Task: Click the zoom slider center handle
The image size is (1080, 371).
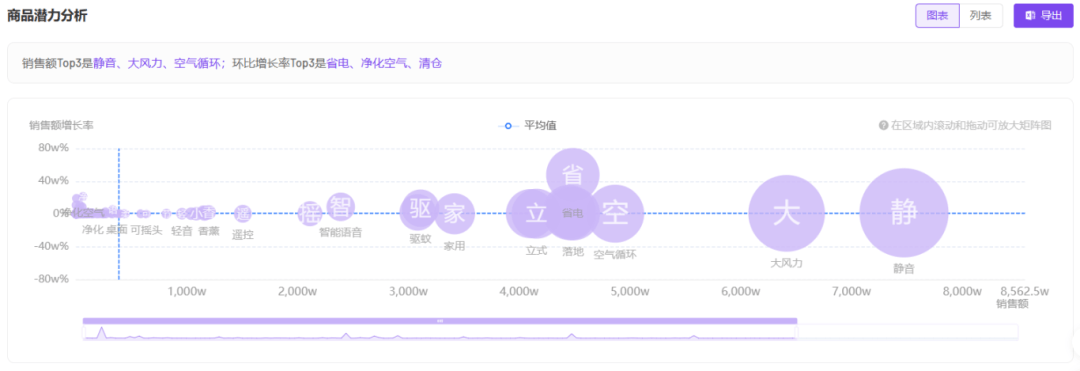Action: pos(439,321)
